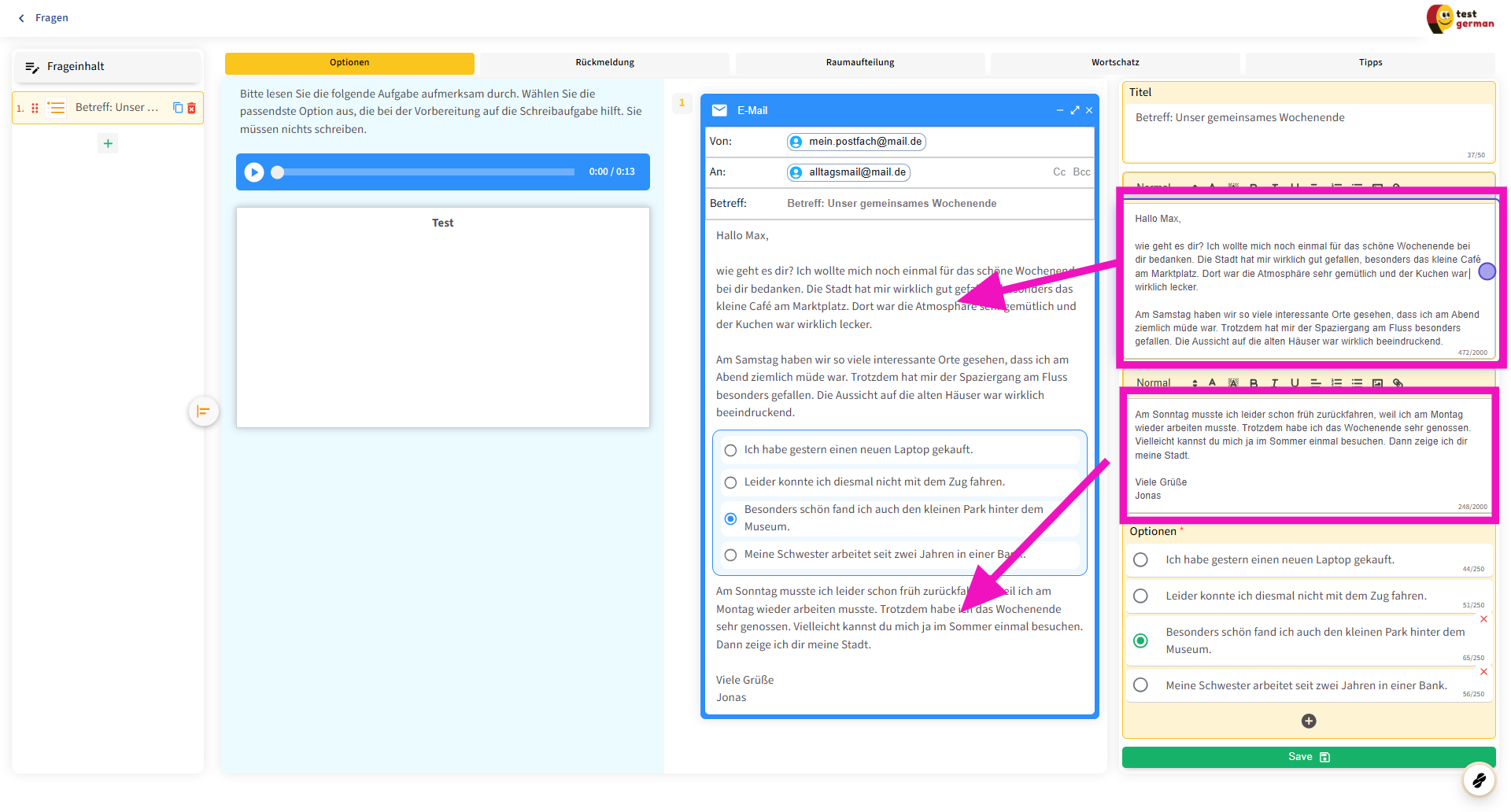The width and height of the screenshot is (1511, 812).
Task: Click the green Save button
Action: (1308, 756)
